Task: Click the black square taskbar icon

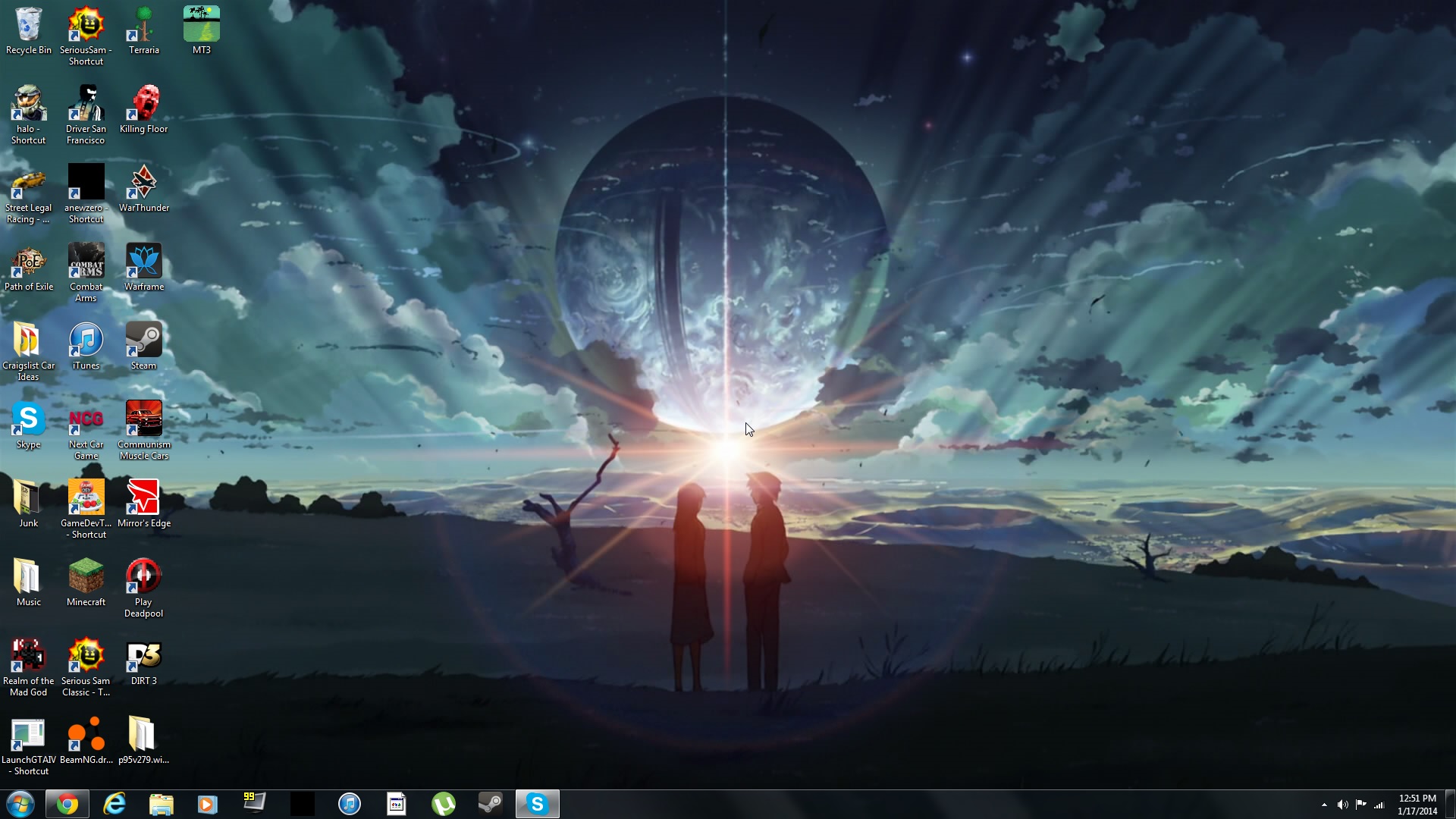Action: coord(302,804)
